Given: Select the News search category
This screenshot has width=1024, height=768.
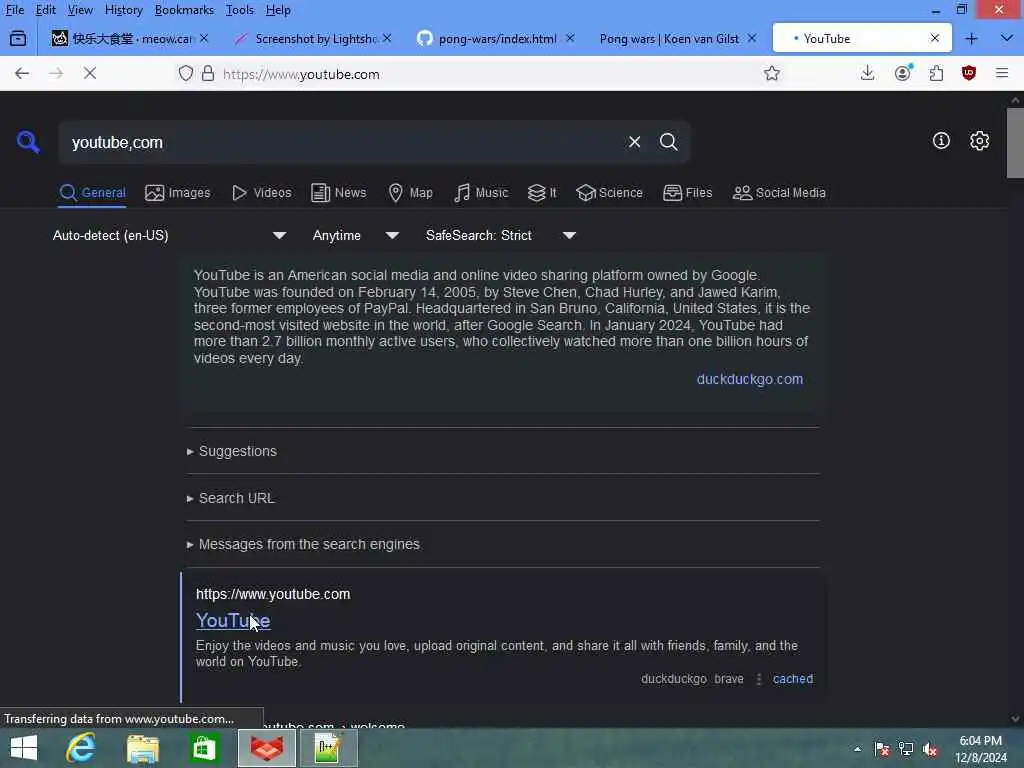Looking at the screenshot, I should click(339, 193).
